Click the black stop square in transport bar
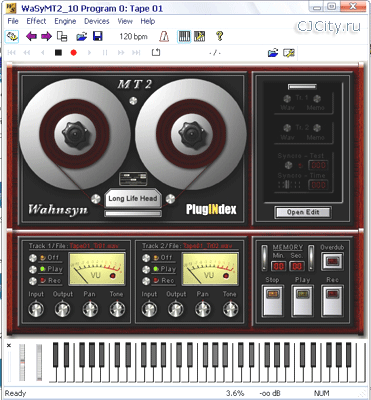371x400 pixels. click(x=58, y=52)
